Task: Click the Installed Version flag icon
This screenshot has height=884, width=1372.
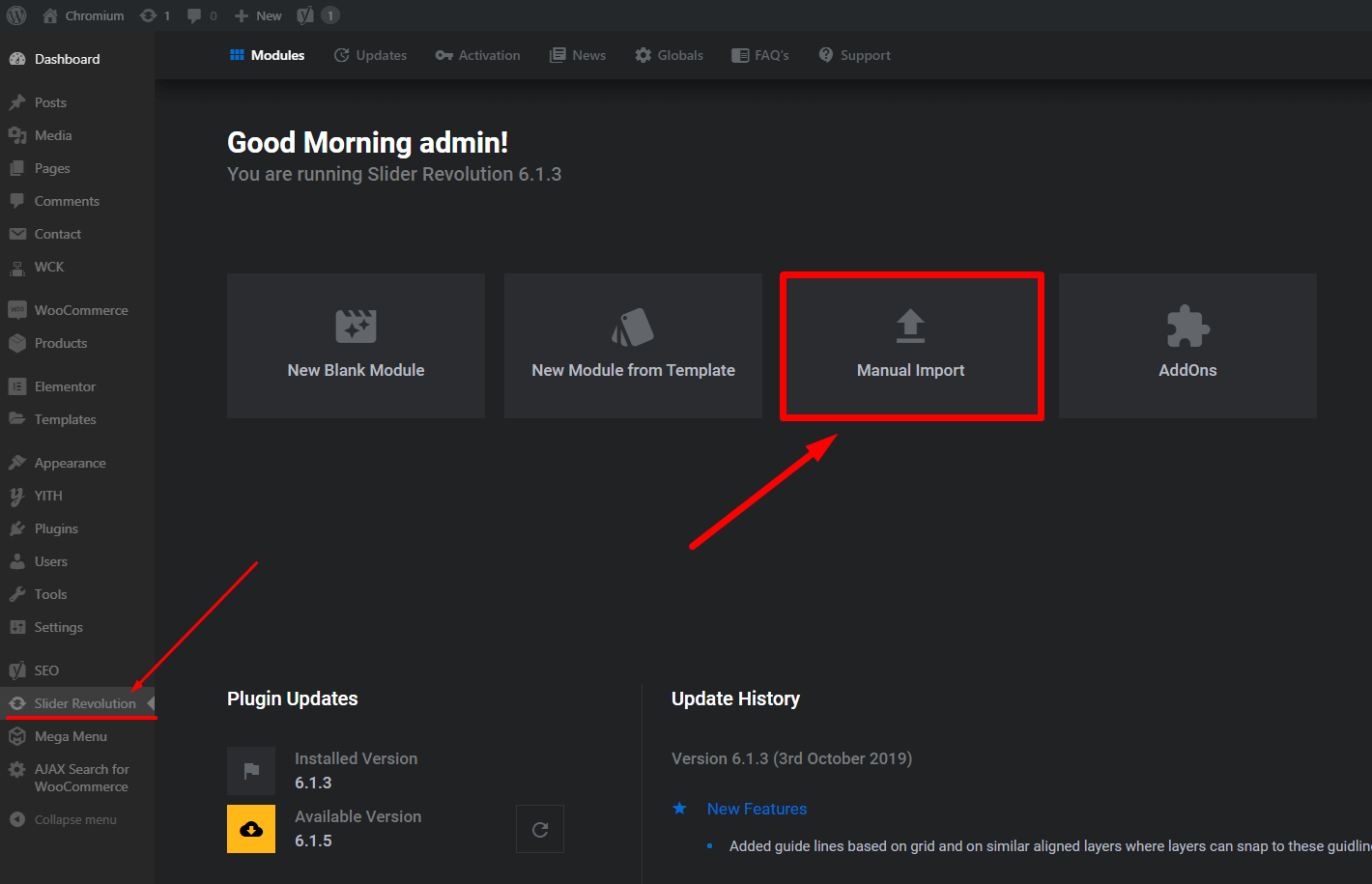Action: 251,771
